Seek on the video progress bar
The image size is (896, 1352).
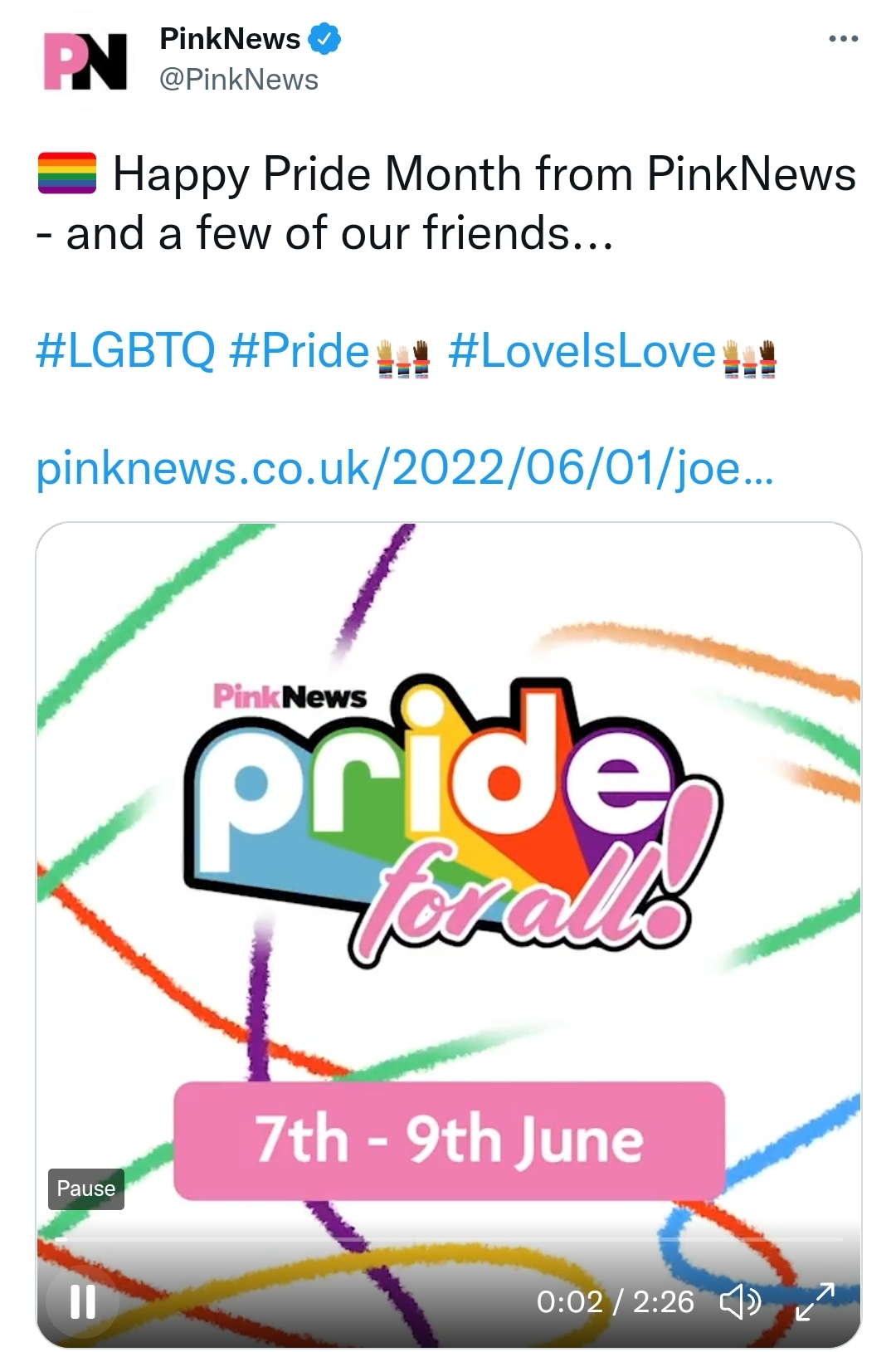point(449,1239)
